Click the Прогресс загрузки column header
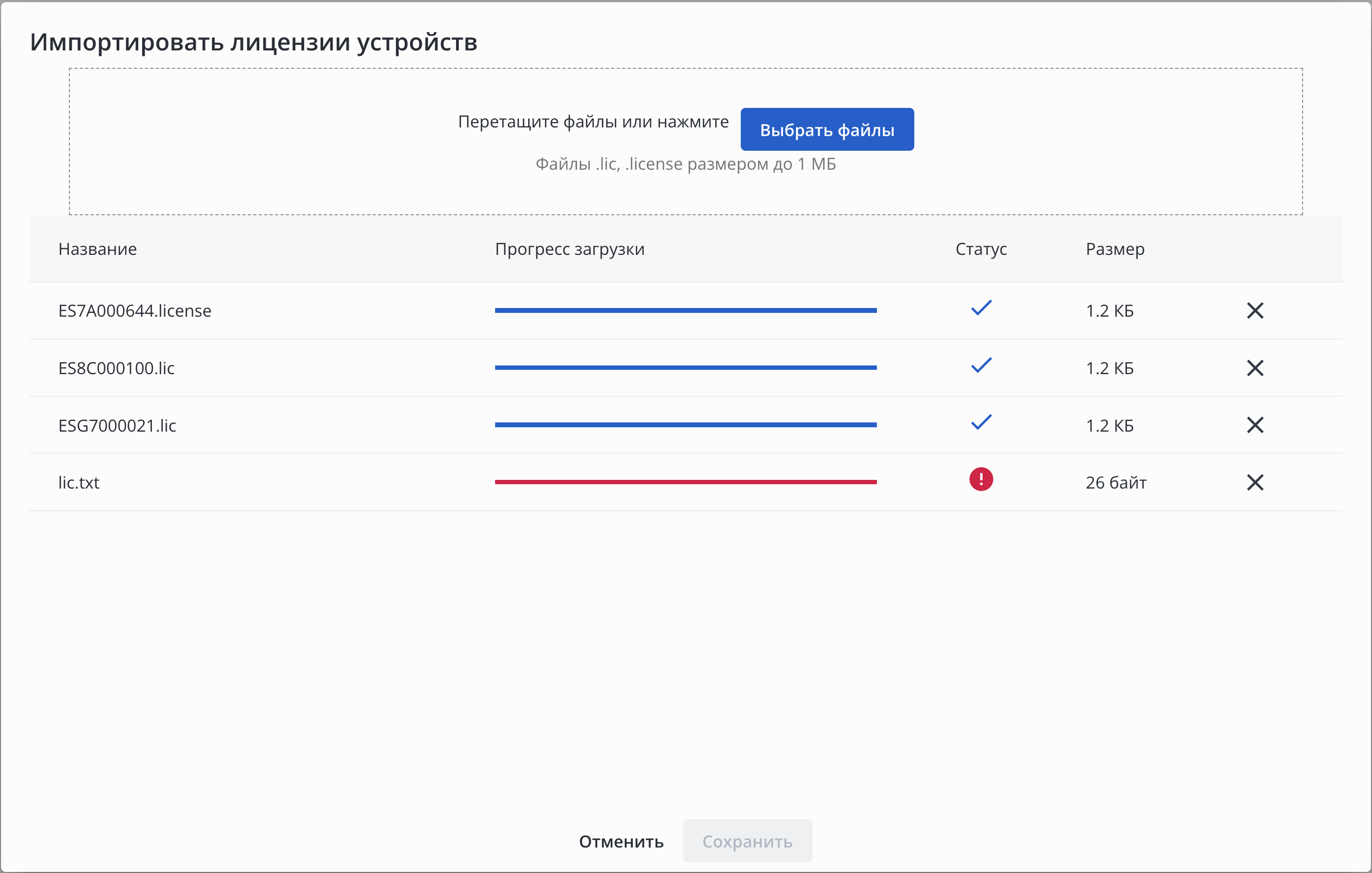 coord(569,249)
